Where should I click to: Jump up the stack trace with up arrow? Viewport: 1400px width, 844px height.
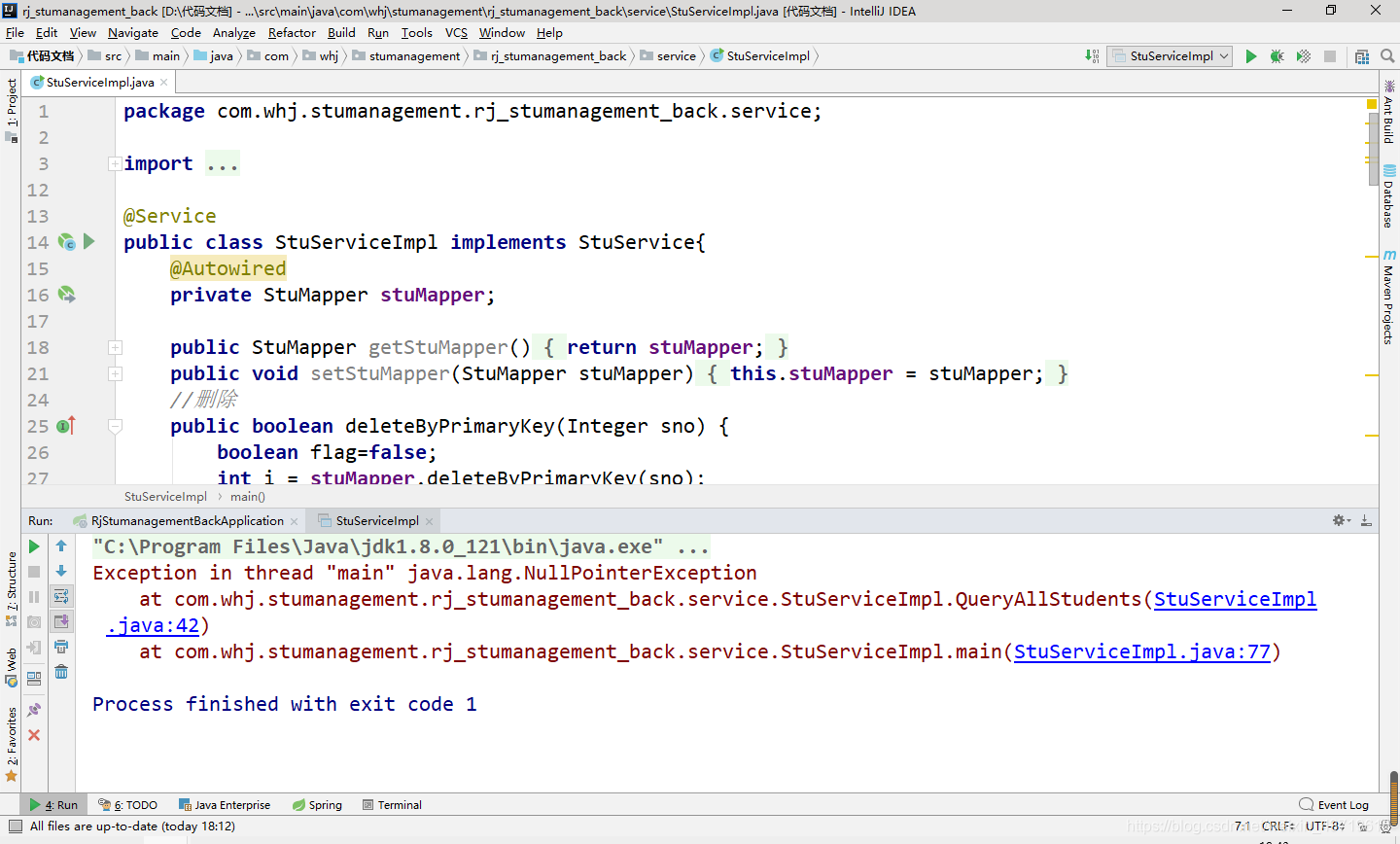[x=61, y=546]
